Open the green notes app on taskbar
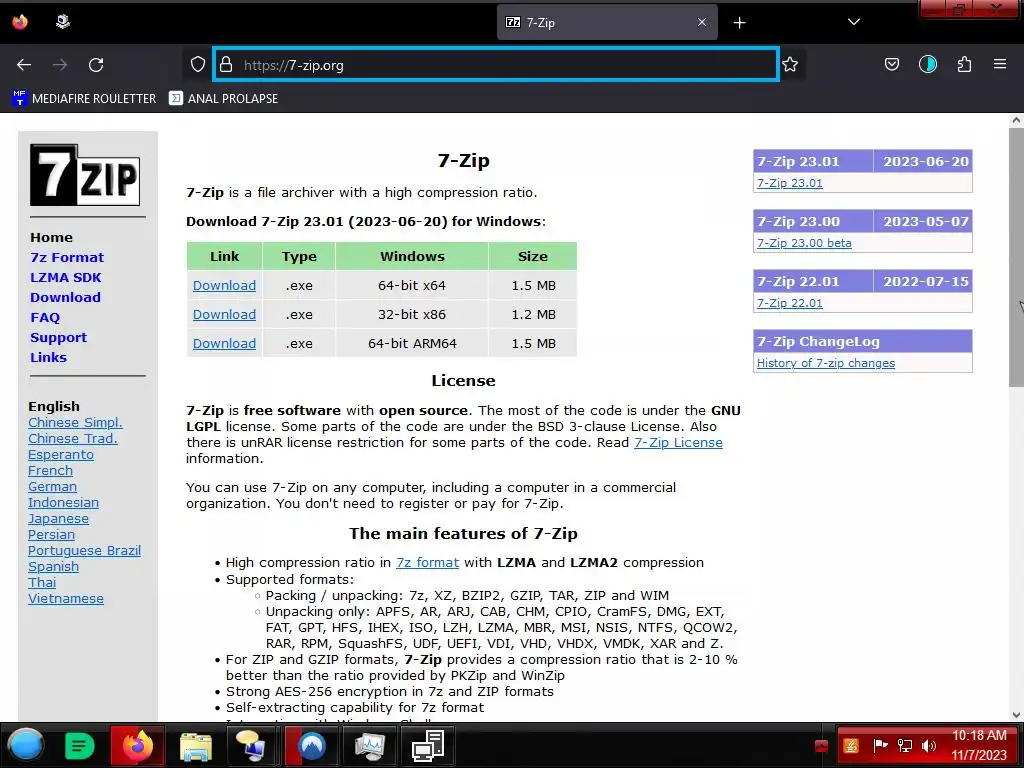The height and width of the screenshot is (768, 1024). pyautogui.click(x=80, y=746)
